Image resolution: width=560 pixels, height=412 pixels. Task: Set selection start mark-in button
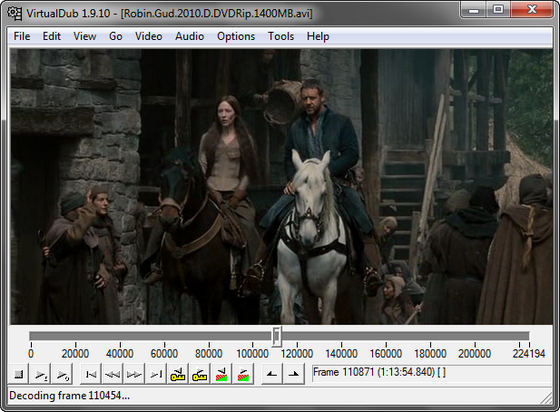pos(272,374)
